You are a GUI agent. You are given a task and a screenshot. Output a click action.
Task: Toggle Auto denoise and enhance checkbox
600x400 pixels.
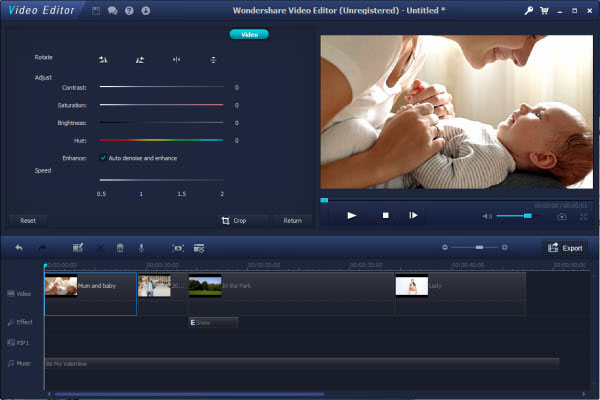103,158
